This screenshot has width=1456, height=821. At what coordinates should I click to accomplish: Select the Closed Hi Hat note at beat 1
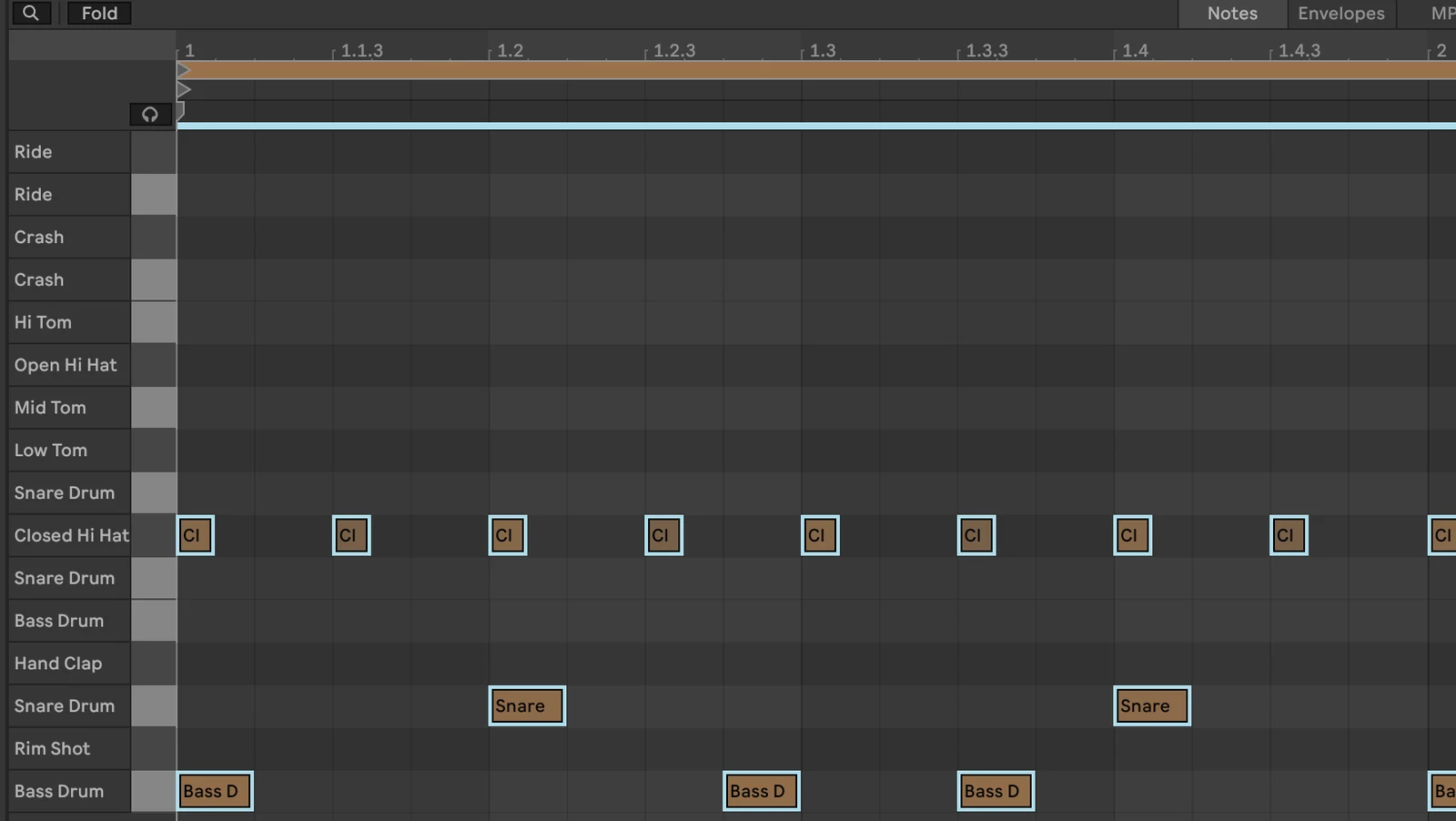tap(196, 535)
